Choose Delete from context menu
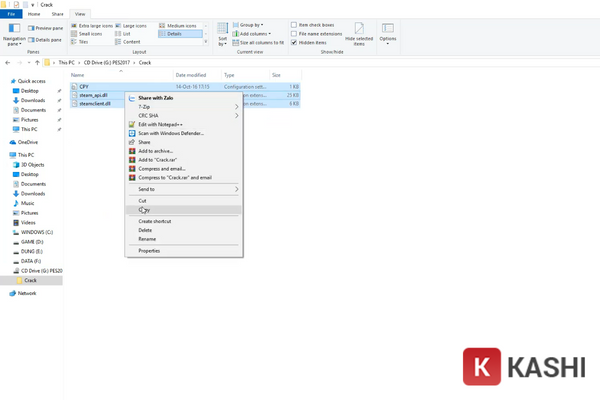This screenshot has height=400, width=600. pyautogui.click(x=184, y=230)
